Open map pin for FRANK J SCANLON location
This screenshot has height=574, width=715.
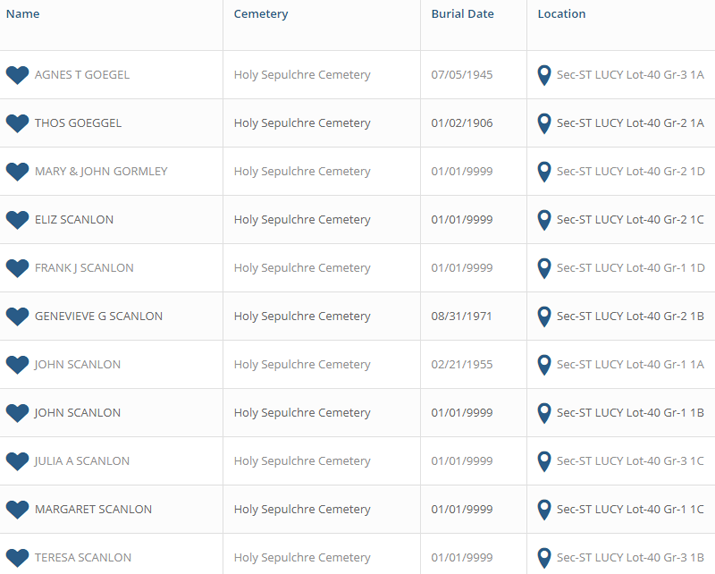coord(544,269)
